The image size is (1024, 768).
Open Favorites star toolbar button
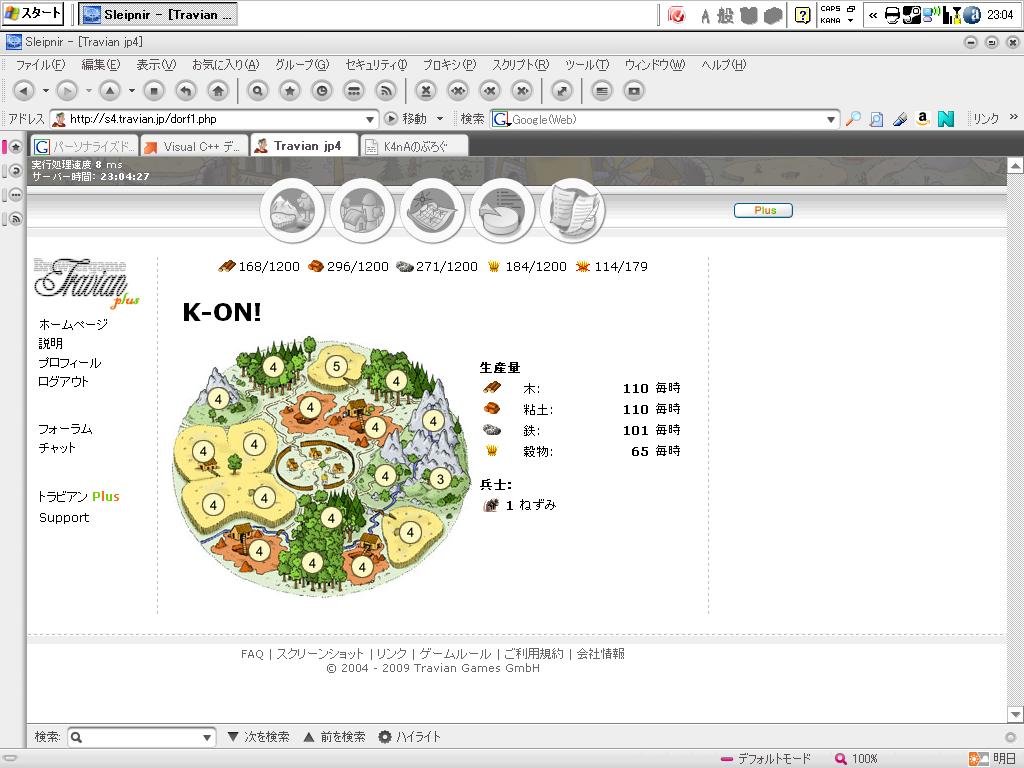click(290, 91)
